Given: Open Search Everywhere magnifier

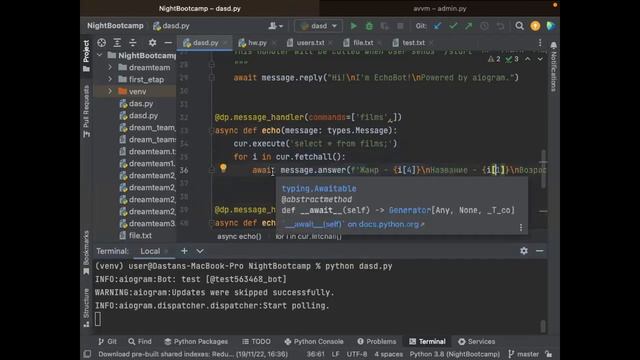Looking at the screenshot, I should pyautogui.click(x=519, y=26).
